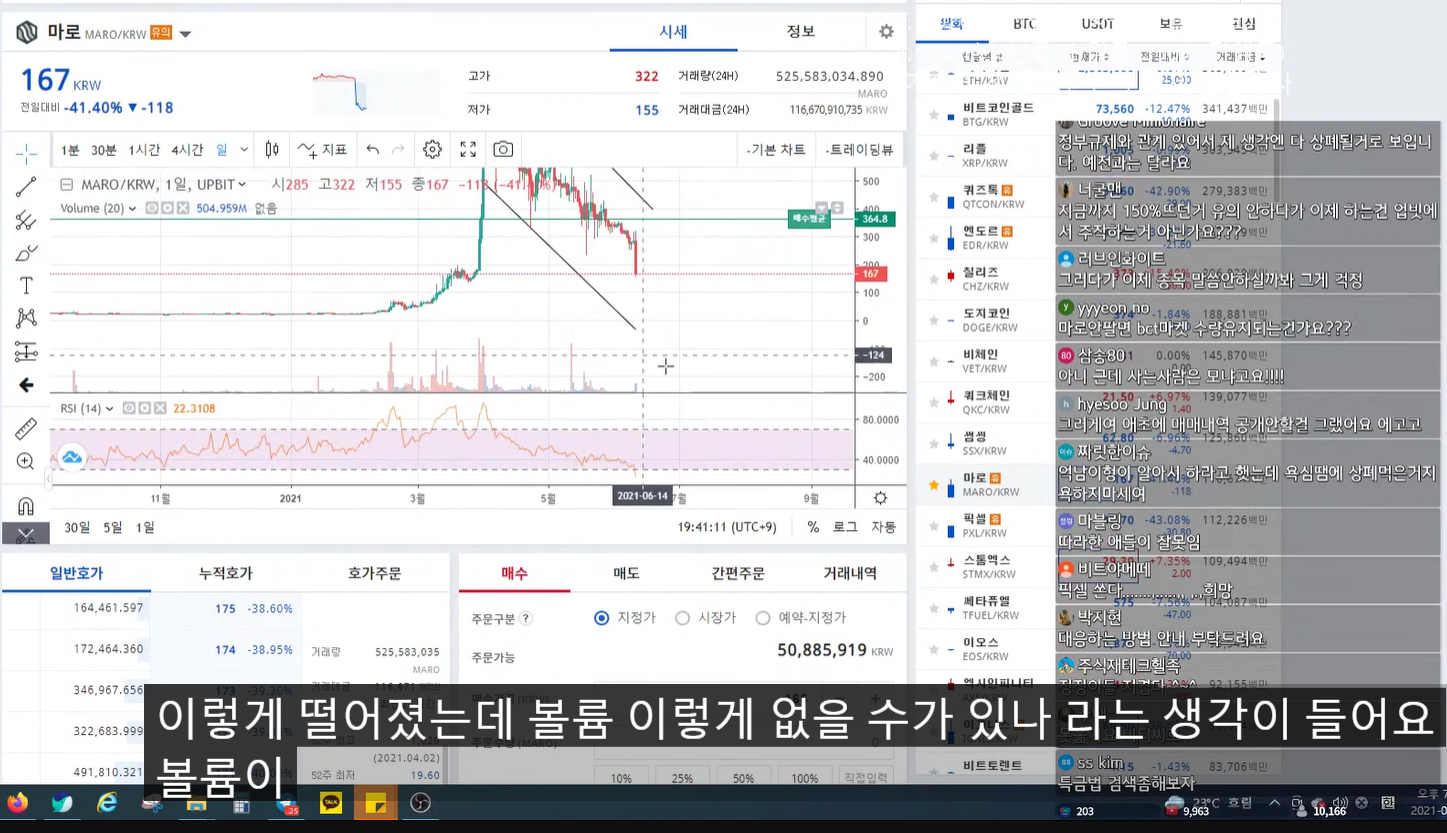The width and height of the screenshot is (1447, 833).
Task: Toggle the magnet snap mode
Action: point(26,505)
